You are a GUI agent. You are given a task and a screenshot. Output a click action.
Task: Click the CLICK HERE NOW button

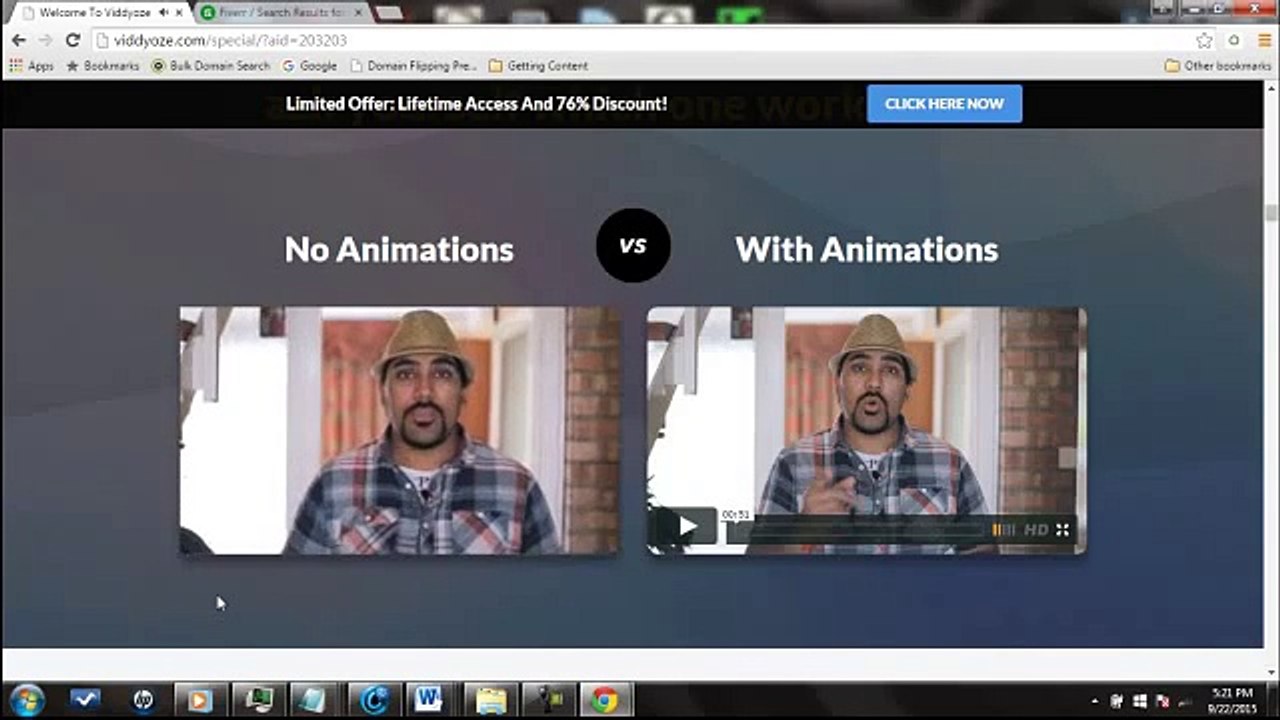click(x=944, y=103)
